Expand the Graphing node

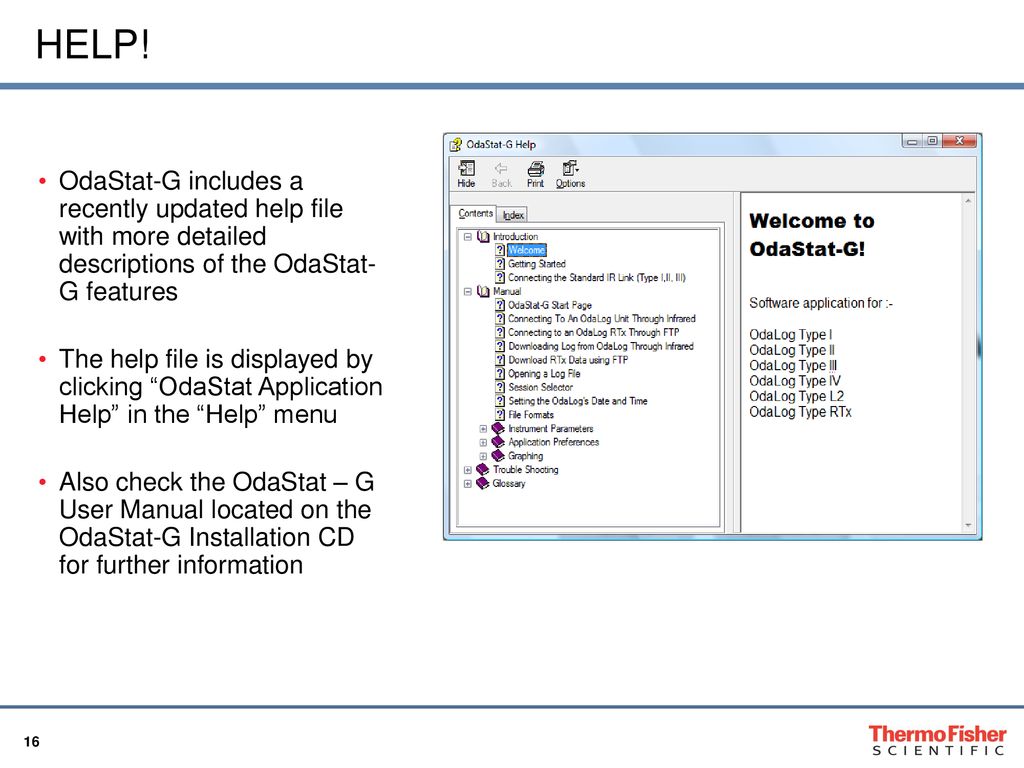coord(483,456)
